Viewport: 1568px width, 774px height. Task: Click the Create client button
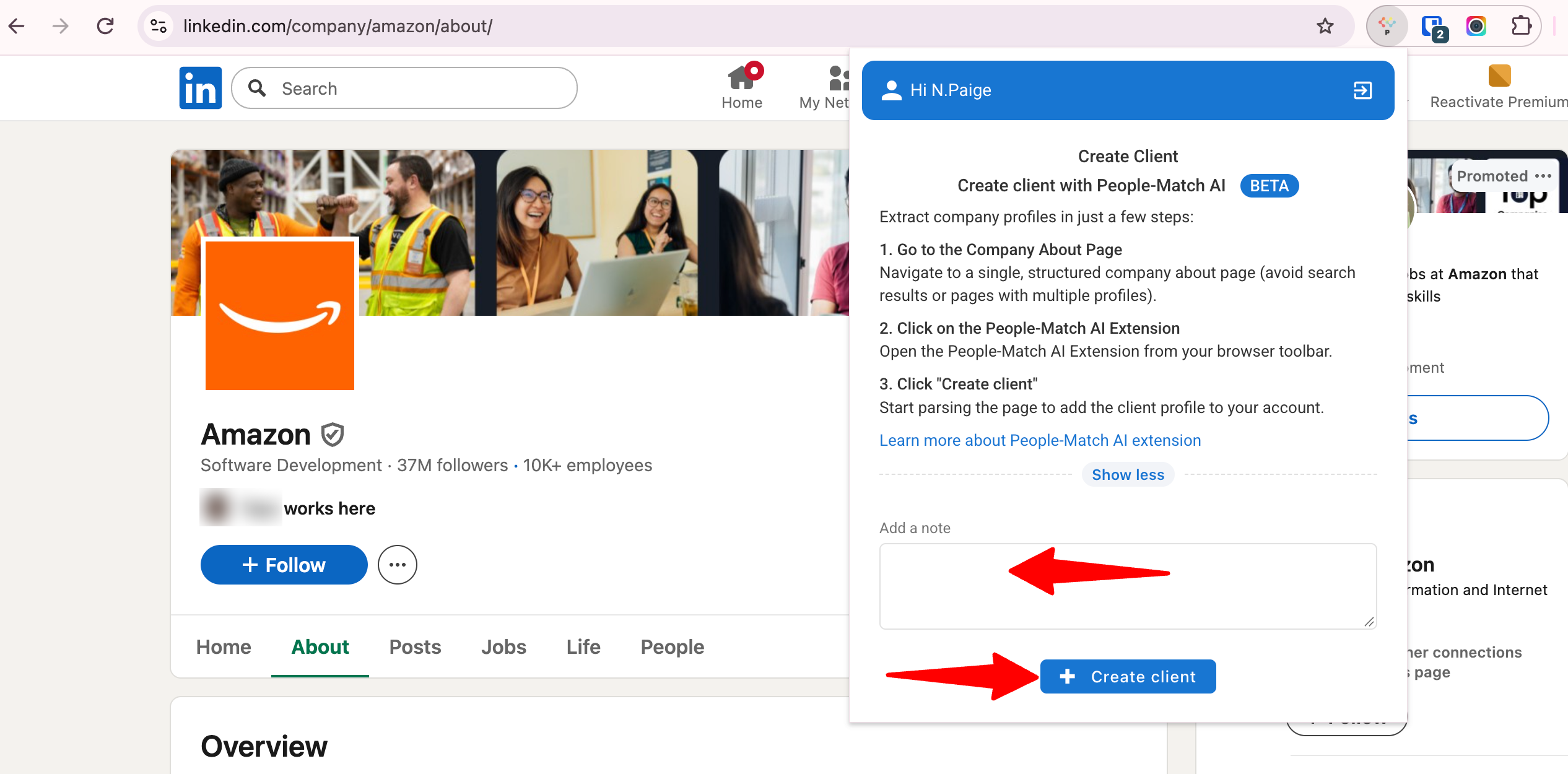pyautogui.click(x=1128, y=676)
